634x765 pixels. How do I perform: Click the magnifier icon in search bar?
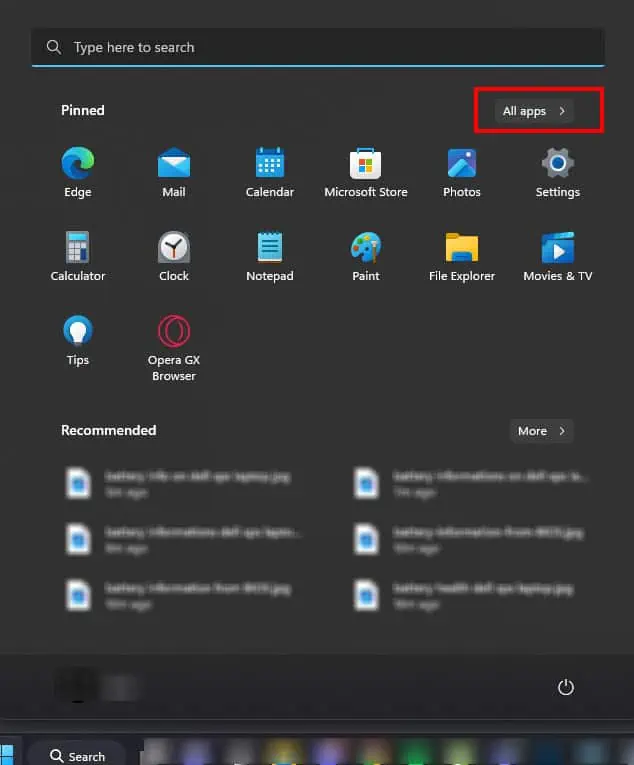54,47
